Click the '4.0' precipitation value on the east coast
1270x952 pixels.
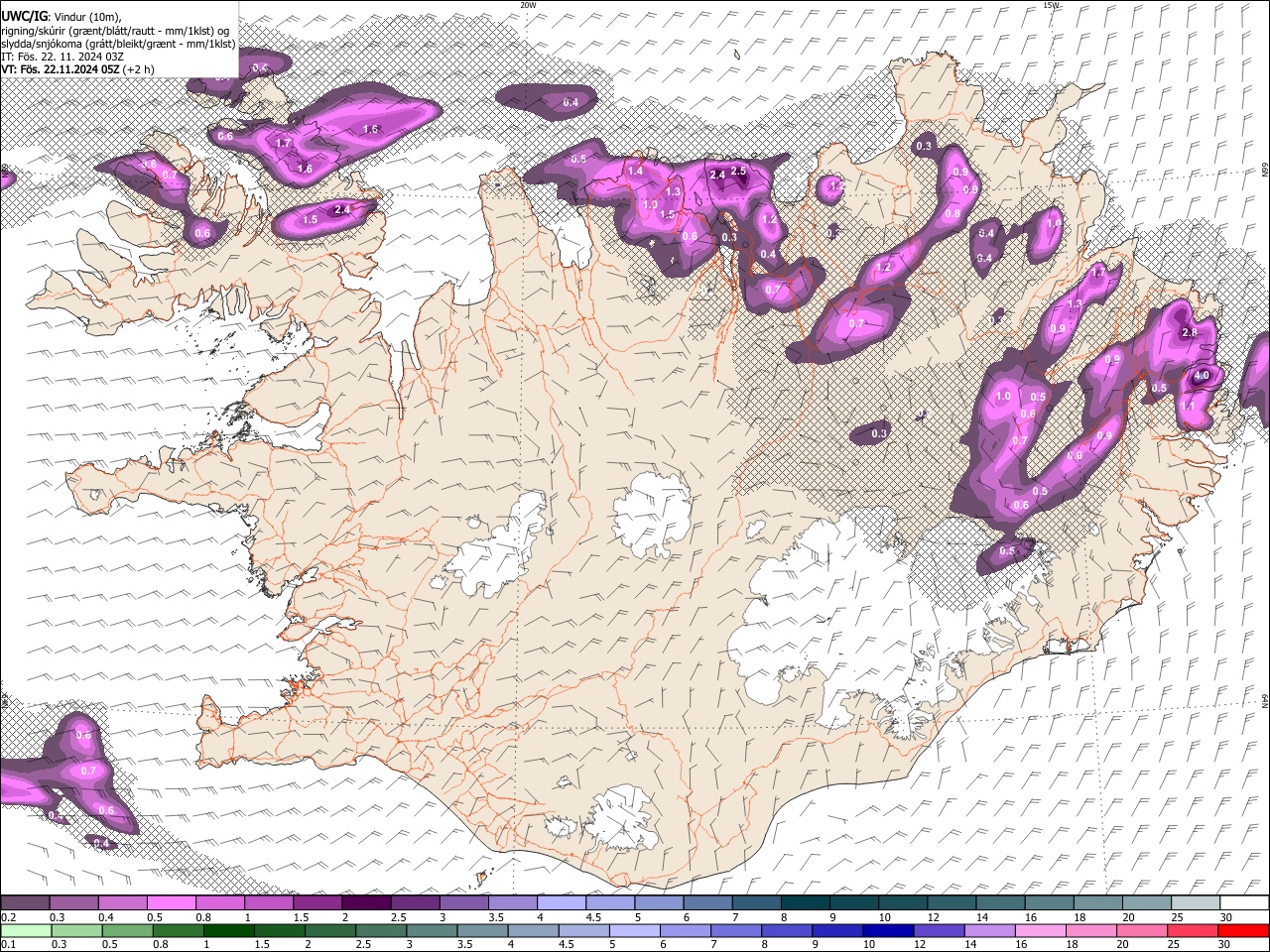1202,376
